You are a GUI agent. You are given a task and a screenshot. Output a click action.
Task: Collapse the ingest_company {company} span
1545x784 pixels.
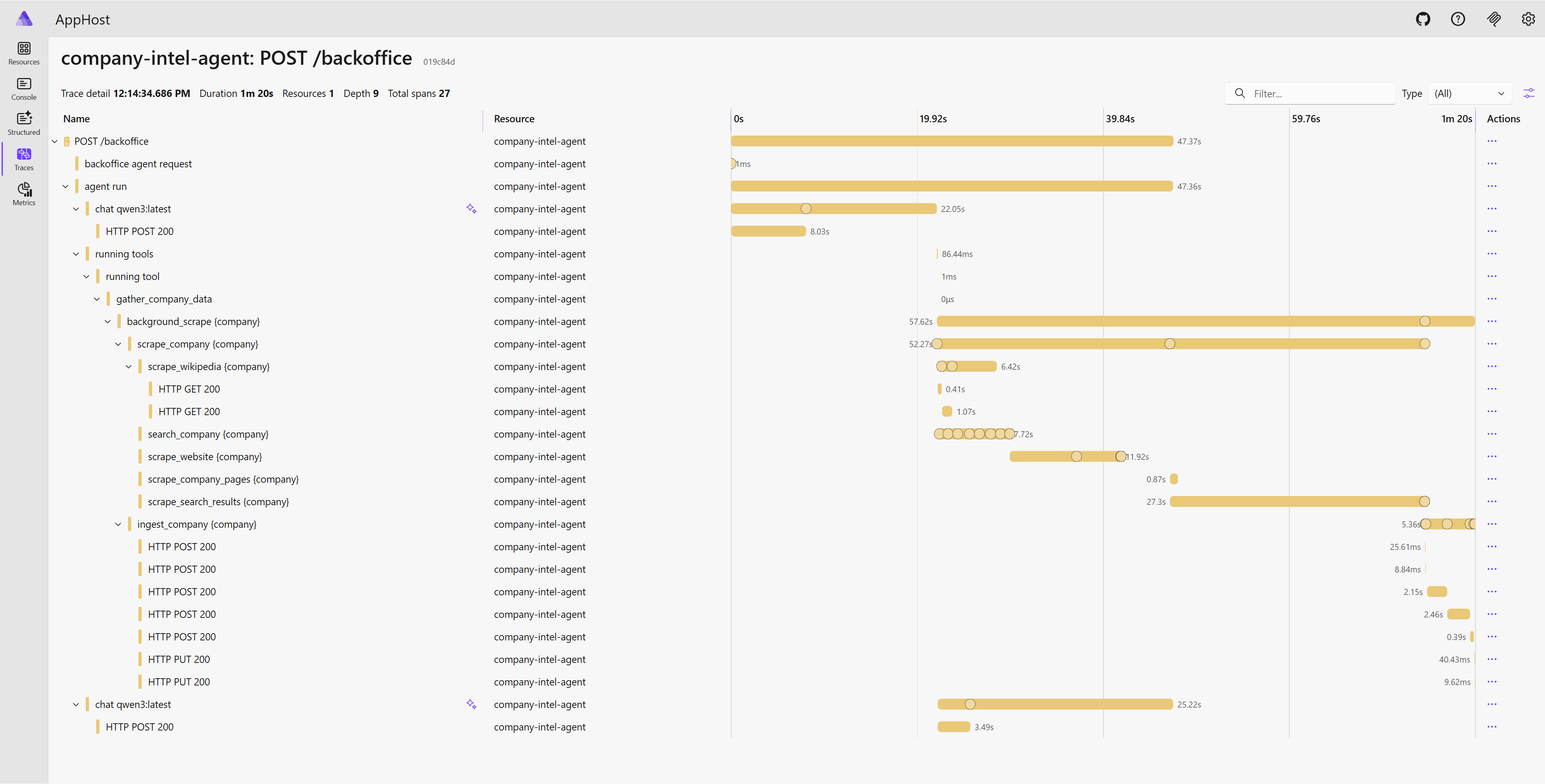point(118,525)
